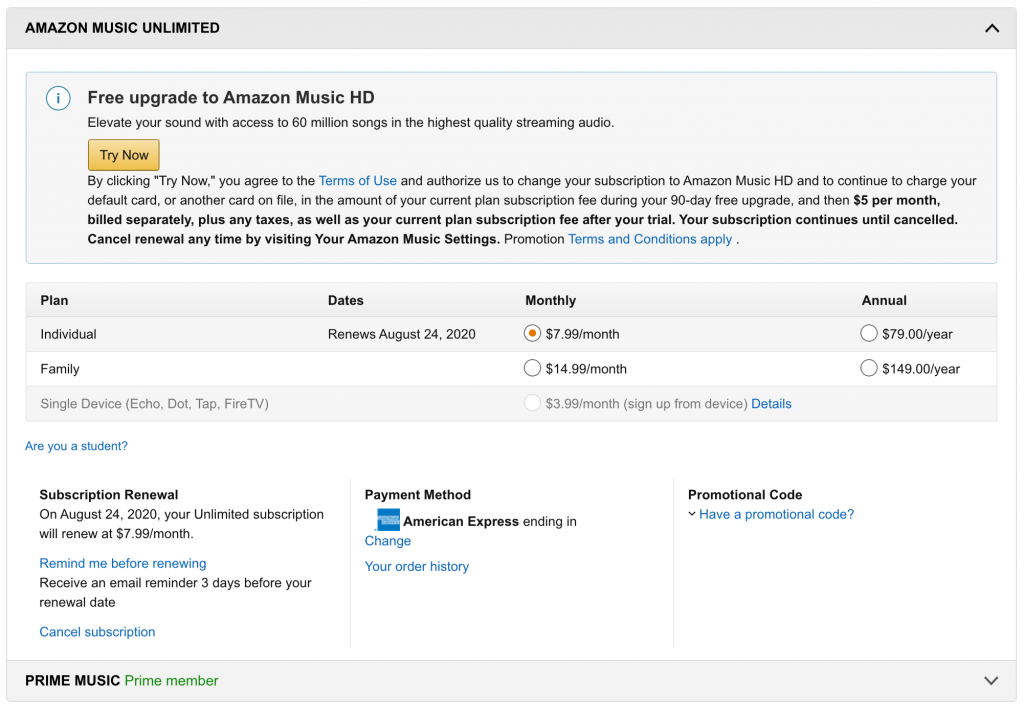Image resolution: width=1024 pixels, height=709 pixels.
Task: Click the Free upgrade to Amazon Music HD heading
Action: point(231,98)
